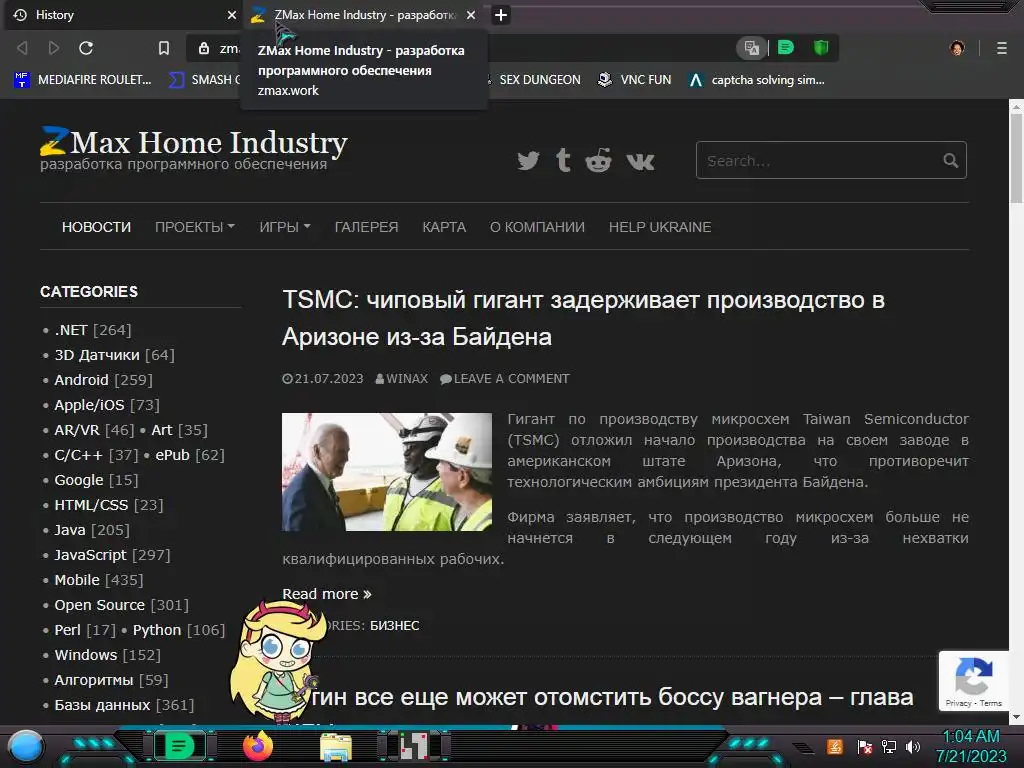Open the .NET category
Image resolution: width=1024 pixels, height=768 pixels.
[71, 330]
